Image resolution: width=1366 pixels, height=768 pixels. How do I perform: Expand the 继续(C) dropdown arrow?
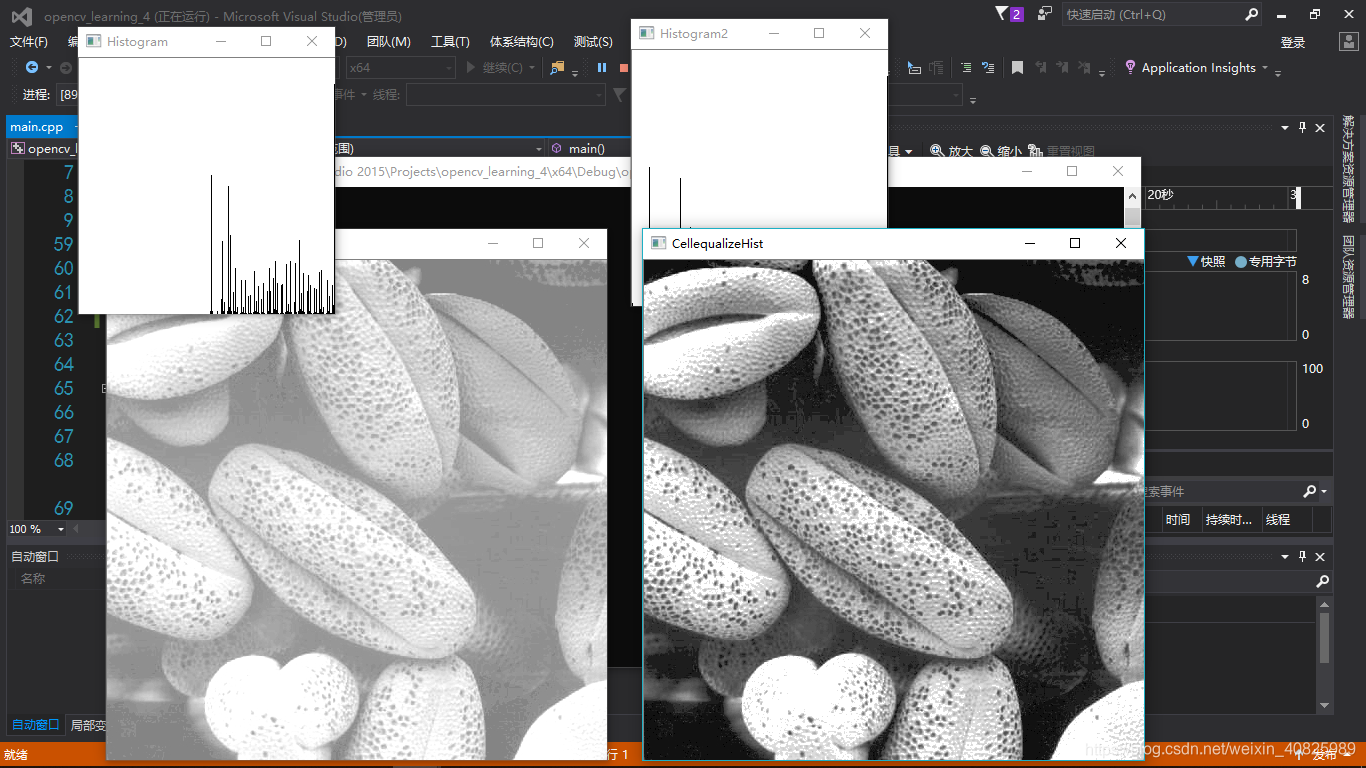pyautogui.click(x=533, y=68)
